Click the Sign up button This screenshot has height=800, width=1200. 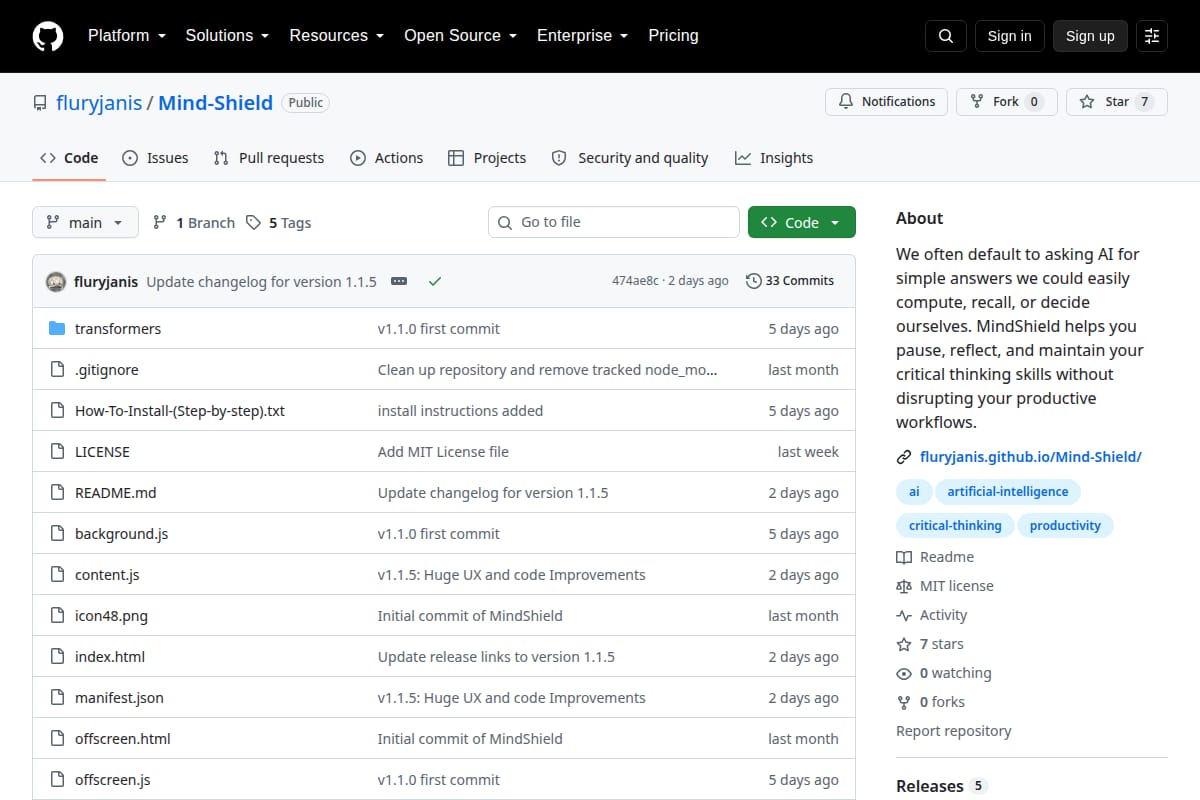[1090, 36]
